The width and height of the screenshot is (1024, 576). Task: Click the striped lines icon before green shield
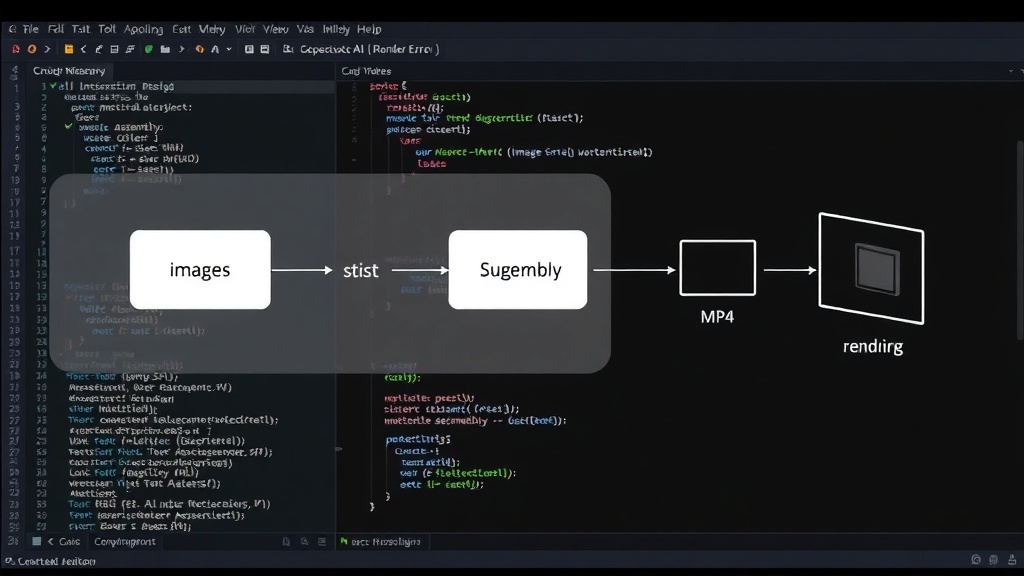[x=130, y=49]
